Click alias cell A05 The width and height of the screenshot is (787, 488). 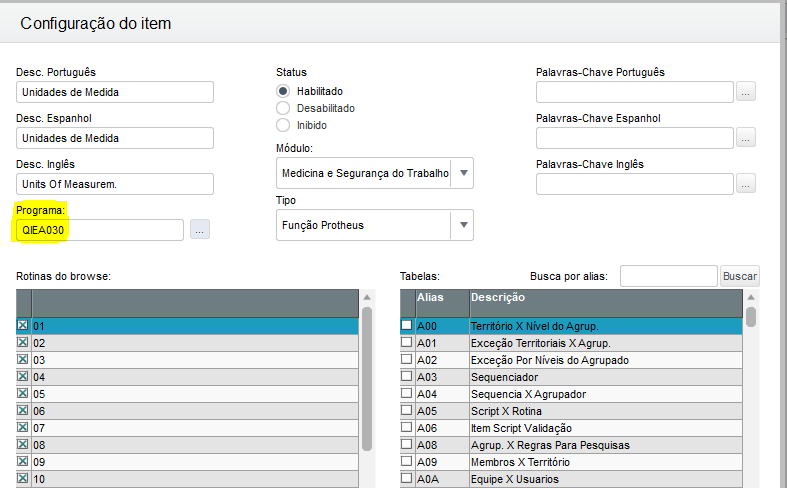tap(442, 411)
